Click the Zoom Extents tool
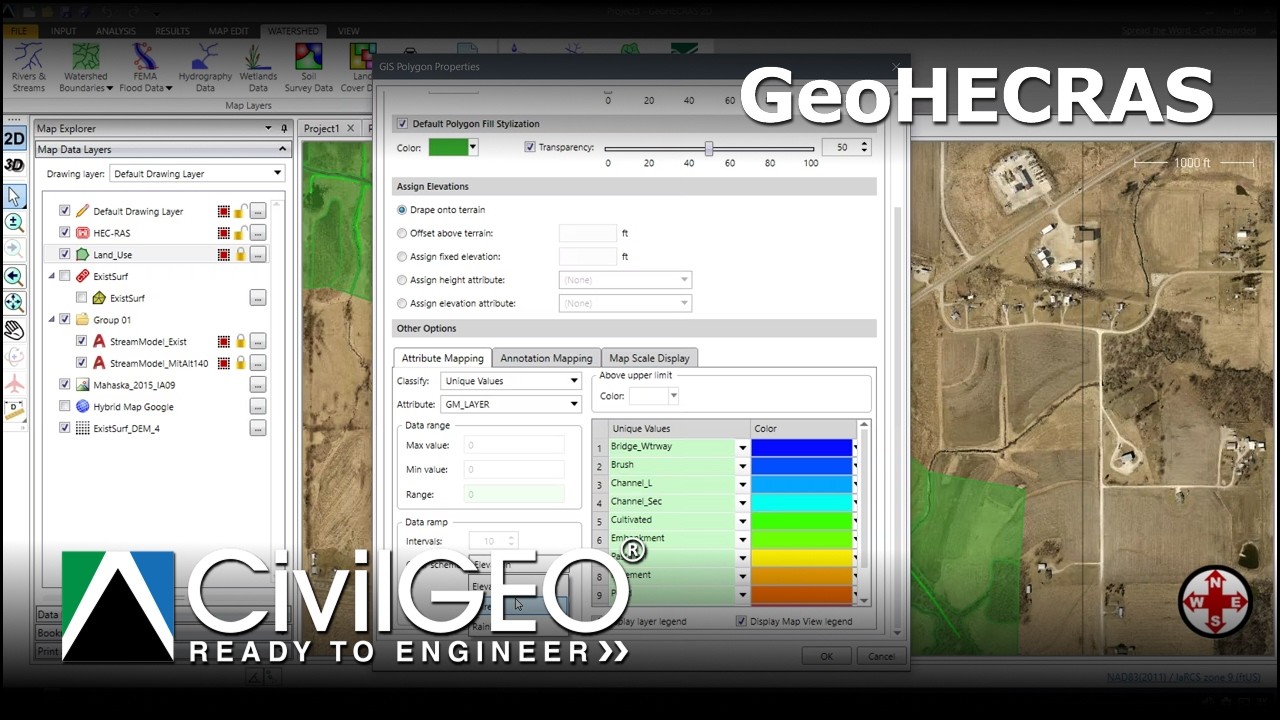The image size is (1280, 720). [x=14, y=302]
